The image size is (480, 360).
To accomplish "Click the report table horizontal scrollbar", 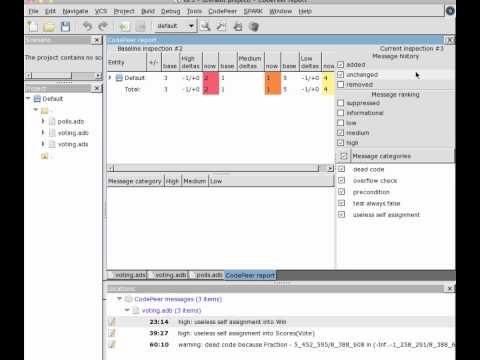I will [x=220, y=168].
